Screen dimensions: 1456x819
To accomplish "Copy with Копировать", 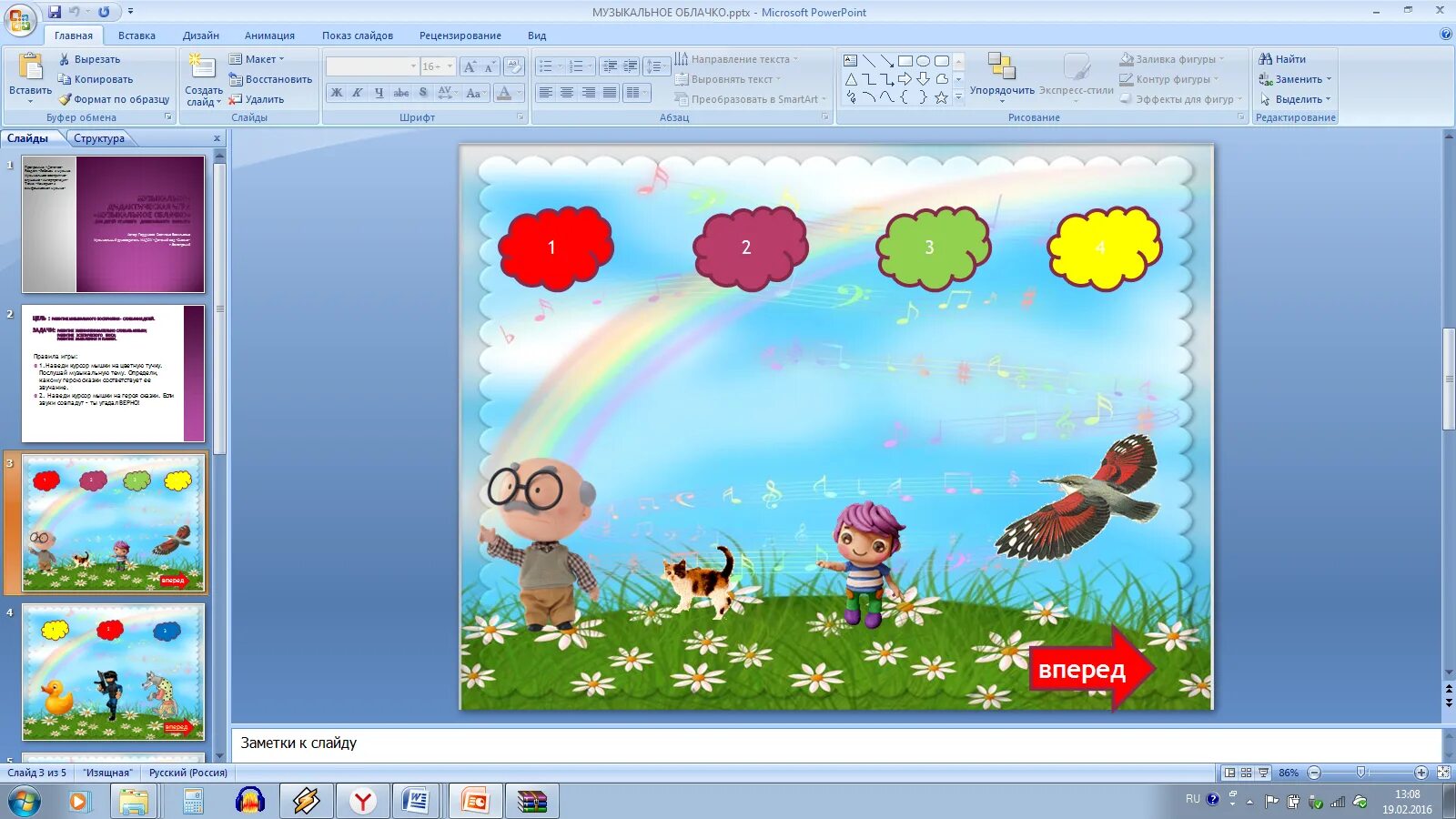I will click(96, 79).
